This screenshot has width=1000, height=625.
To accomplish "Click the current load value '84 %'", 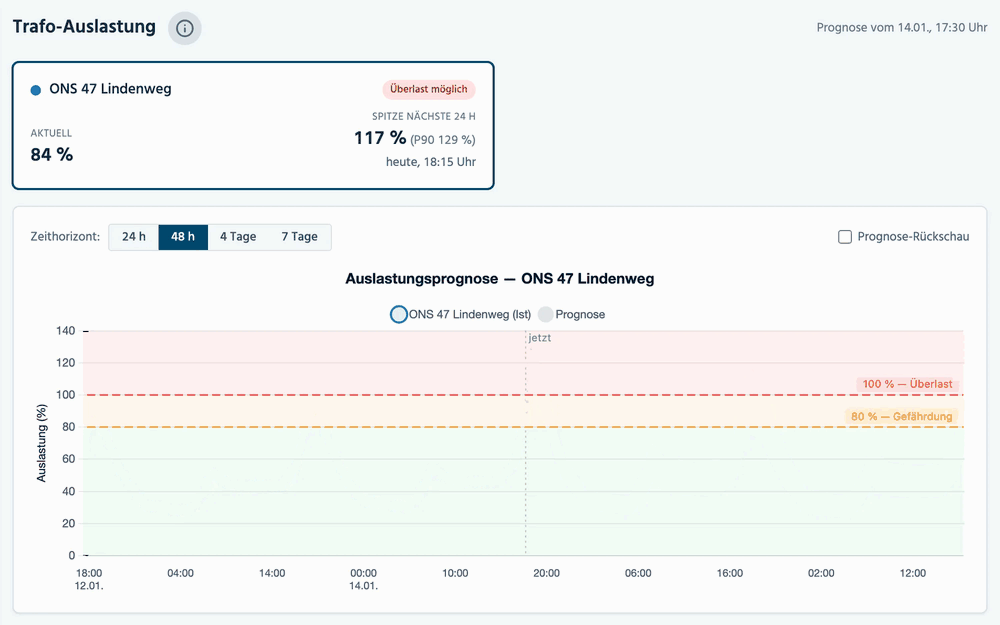I will point(52,155).
